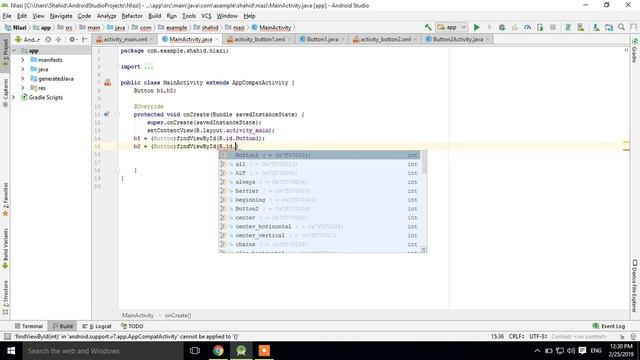This screenshot has height=360, width=640.
Task: Click the import fold region ellipsis
Action: [149, 67]
